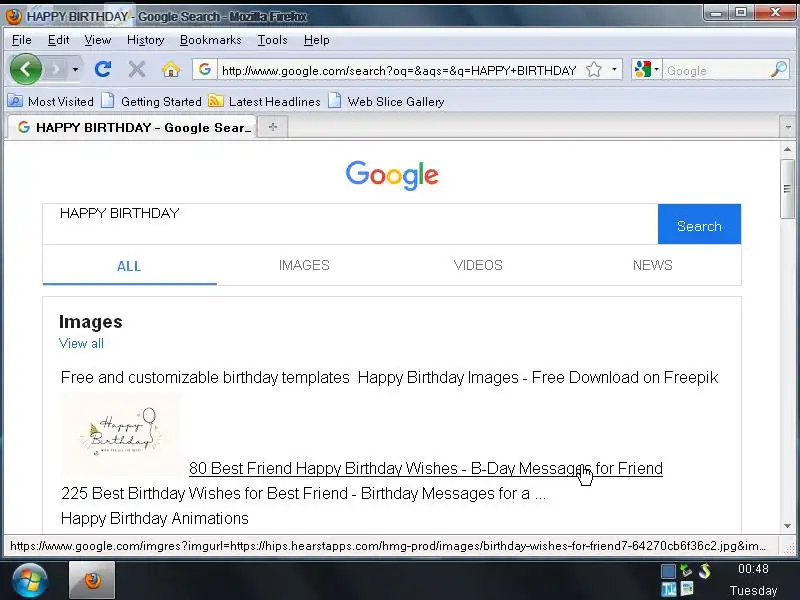Click the Firefox icon in the title bar

13,16
